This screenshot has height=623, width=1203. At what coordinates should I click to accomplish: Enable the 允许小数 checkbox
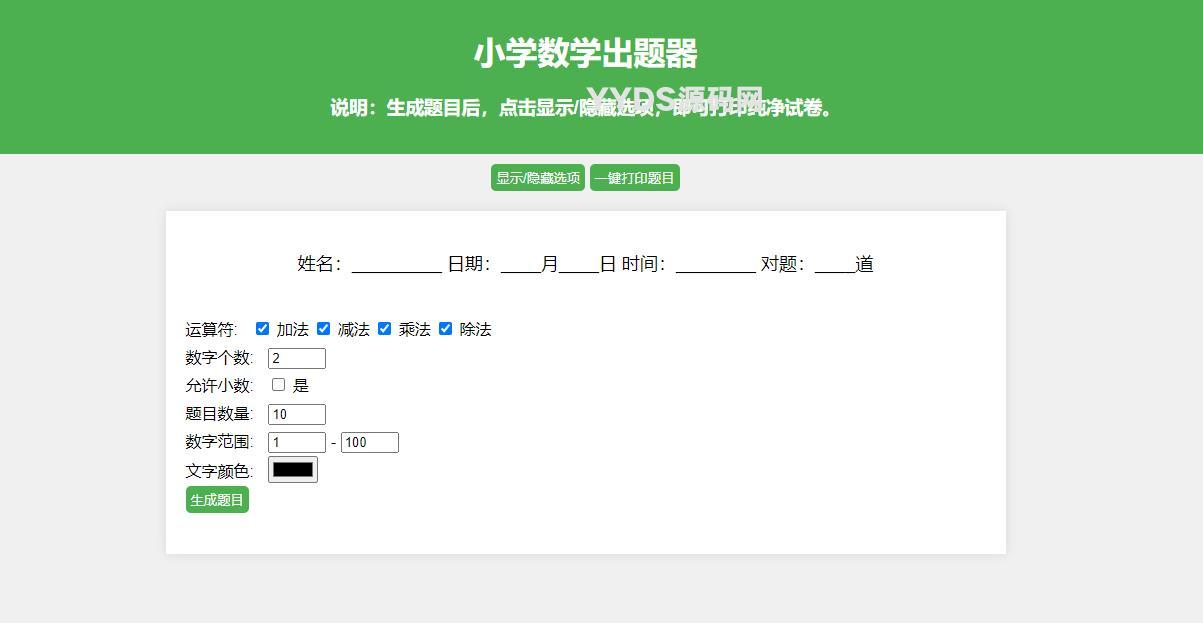coord(279,385)
